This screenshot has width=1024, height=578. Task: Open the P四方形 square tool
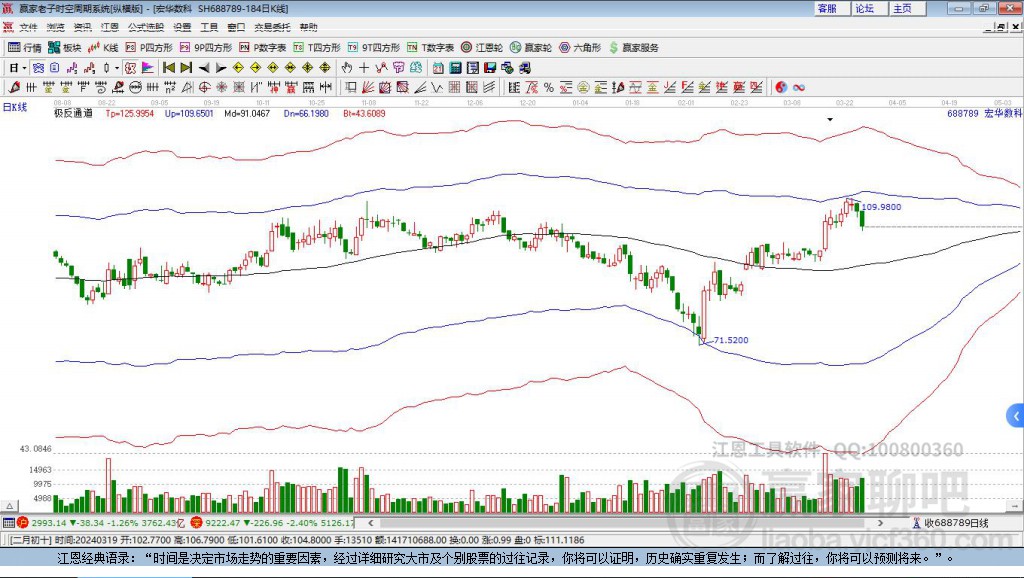[x=148, y=48]
